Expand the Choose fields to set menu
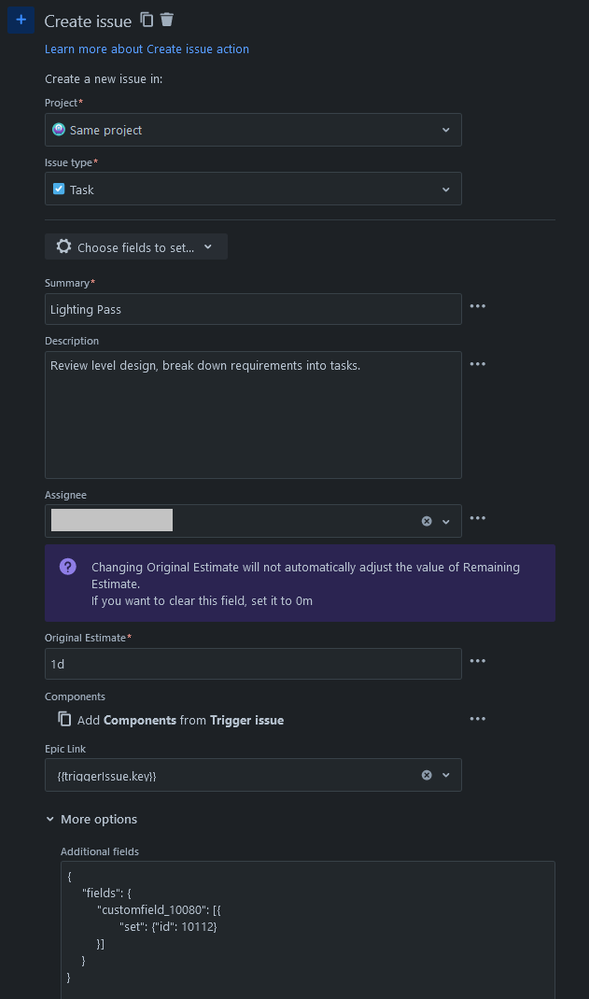 (136, 247)
